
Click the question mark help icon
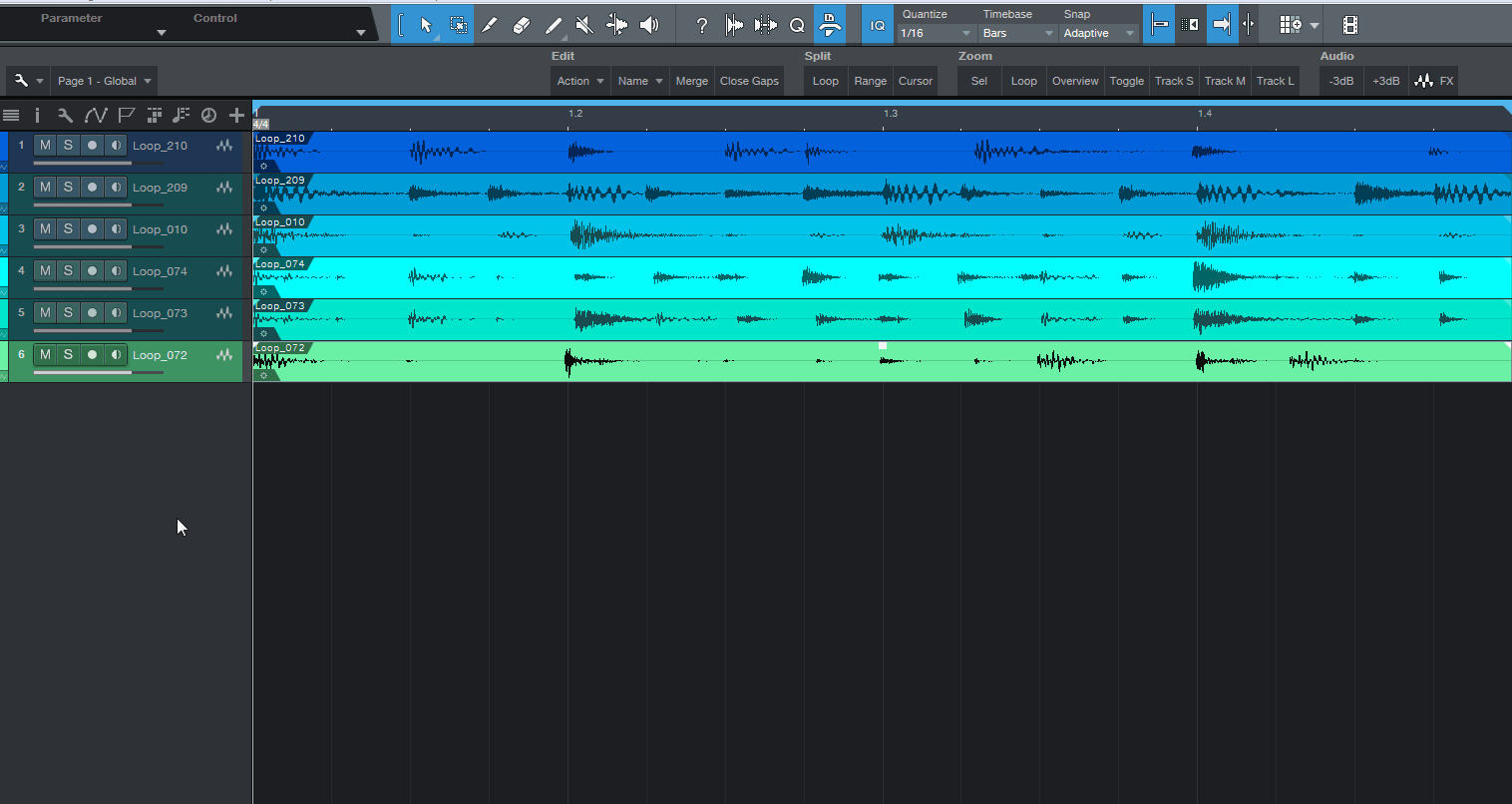(x=702, y=25)
